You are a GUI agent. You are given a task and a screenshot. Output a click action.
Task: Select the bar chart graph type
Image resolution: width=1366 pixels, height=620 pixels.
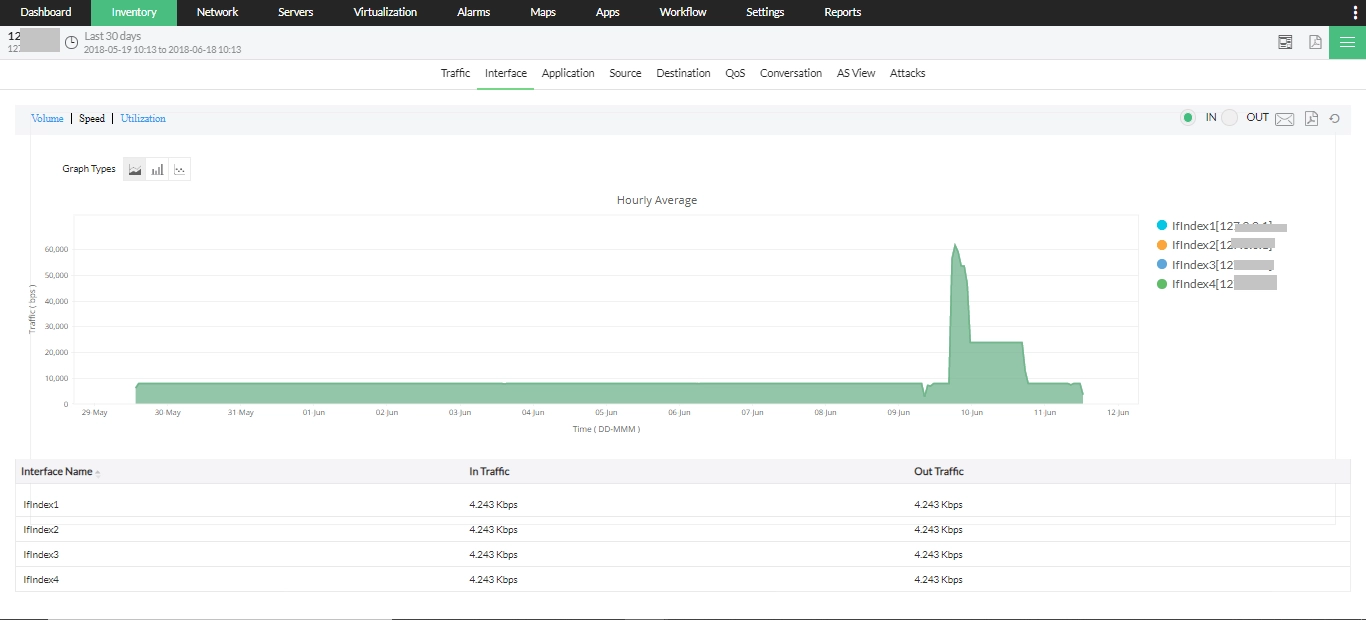point(157,169)
